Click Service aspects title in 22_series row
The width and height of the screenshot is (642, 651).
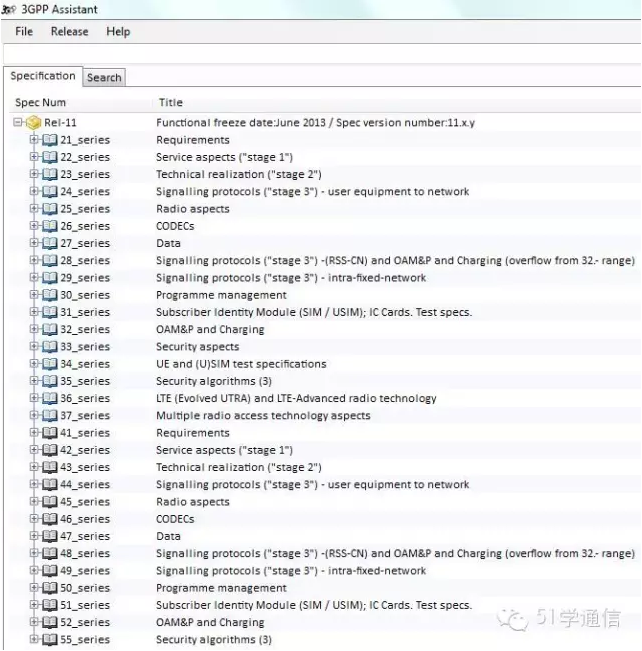pyautogui.click(x=225, y=157)
